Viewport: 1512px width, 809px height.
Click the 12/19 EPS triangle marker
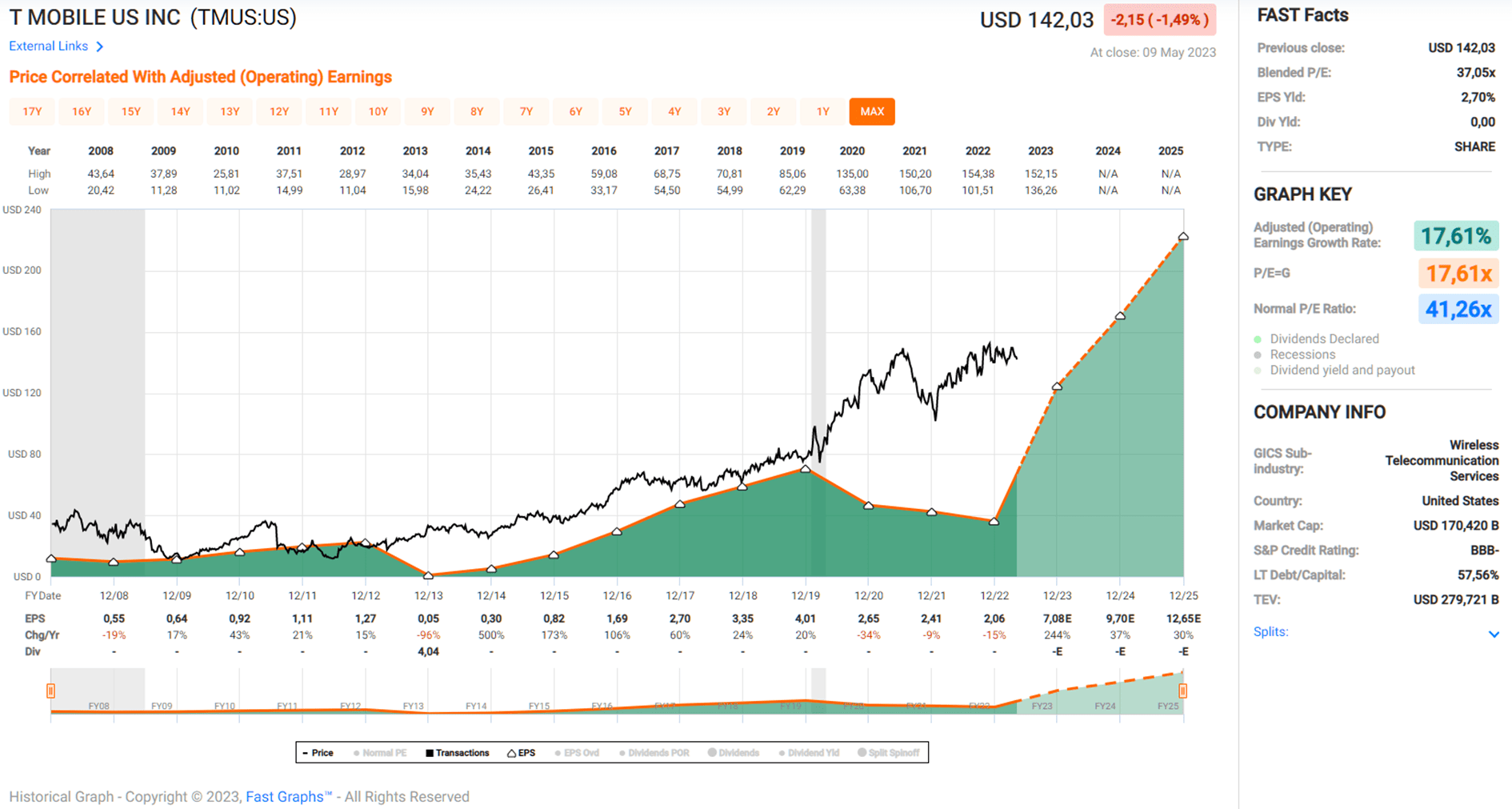[x=806, y=469]
